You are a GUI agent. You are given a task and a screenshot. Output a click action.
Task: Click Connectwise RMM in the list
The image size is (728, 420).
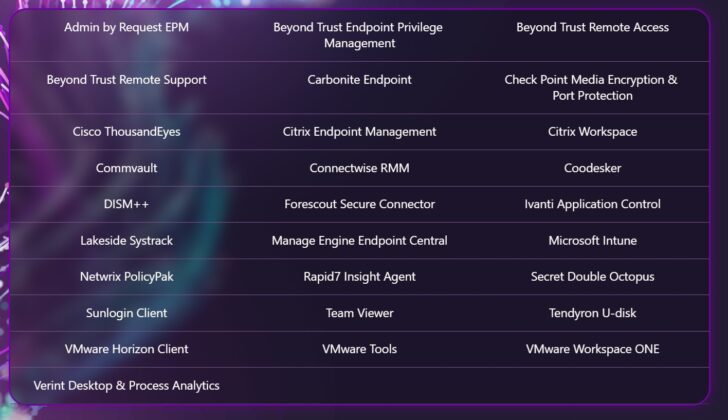(x=359, y=168)
